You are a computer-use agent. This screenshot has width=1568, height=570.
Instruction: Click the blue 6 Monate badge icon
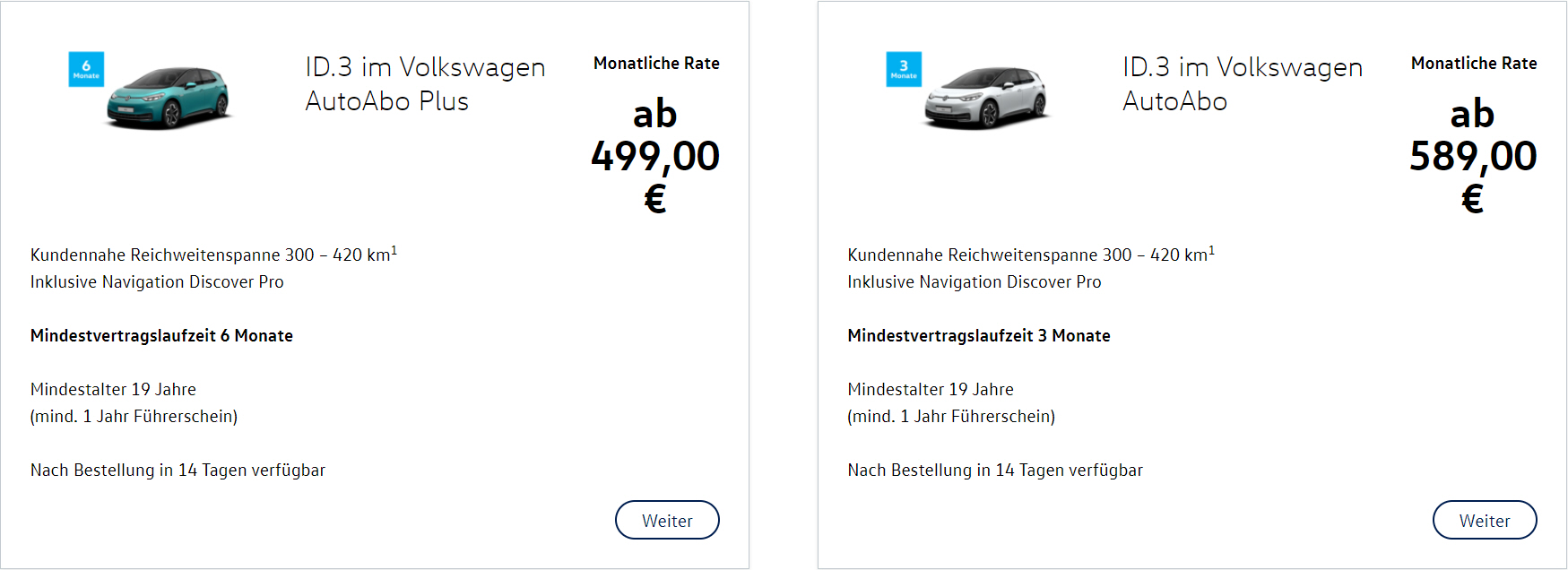pos(86,69)
